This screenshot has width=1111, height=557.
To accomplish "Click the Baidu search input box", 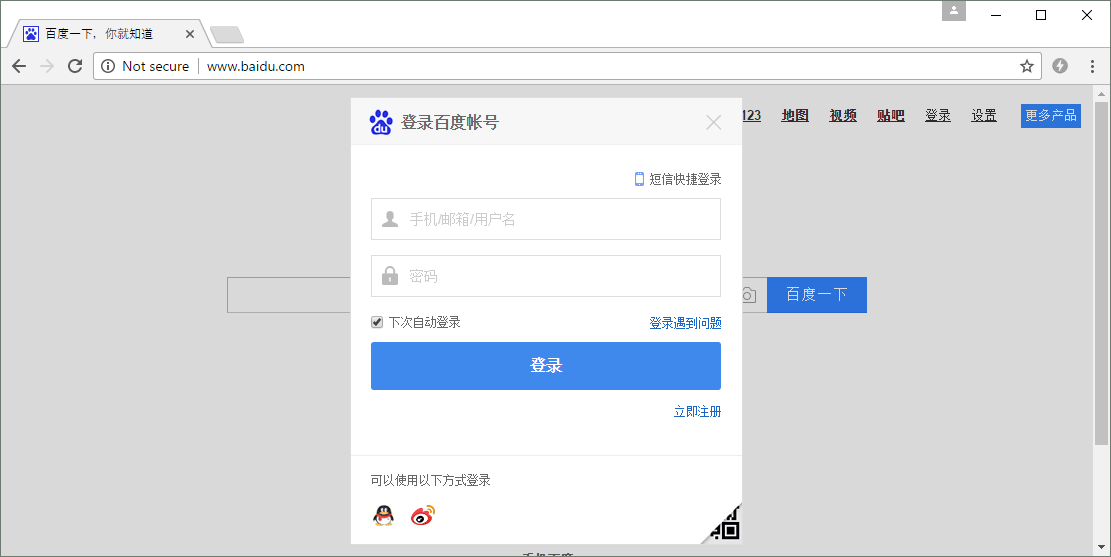I will (x=289, y=295).
